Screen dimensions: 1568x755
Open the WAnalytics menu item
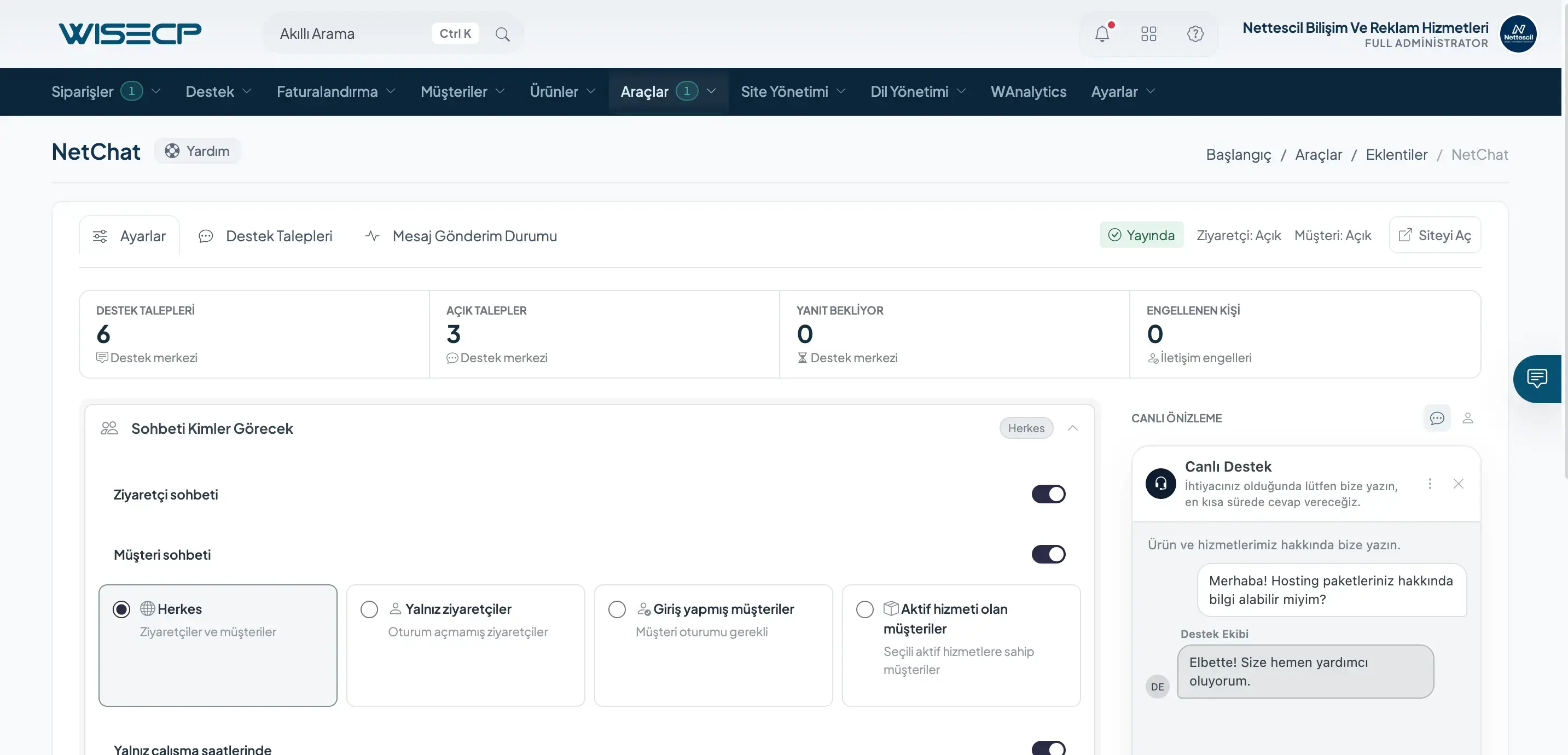coord(1028,91)
